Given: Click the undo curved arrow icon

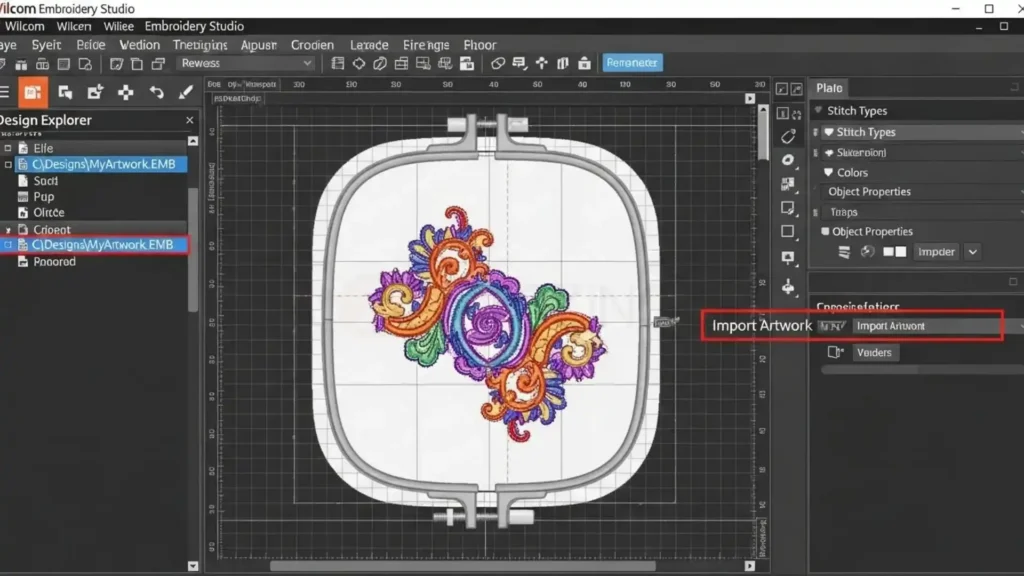Looking at the screenshot, I should coord(156,92).
